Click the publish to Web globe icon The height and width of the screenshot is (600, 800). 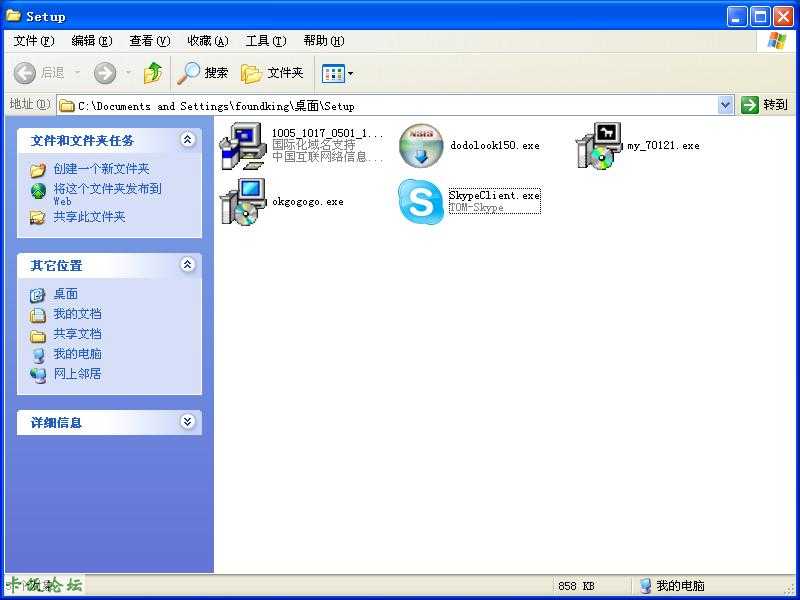(x=38, y=191)
